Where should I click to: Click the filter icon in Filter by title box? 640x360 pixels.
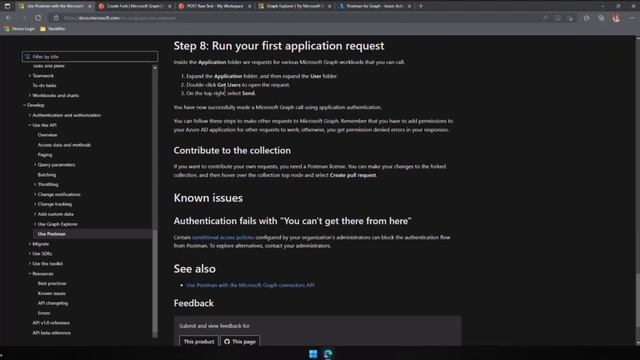[x=27, y=57]
